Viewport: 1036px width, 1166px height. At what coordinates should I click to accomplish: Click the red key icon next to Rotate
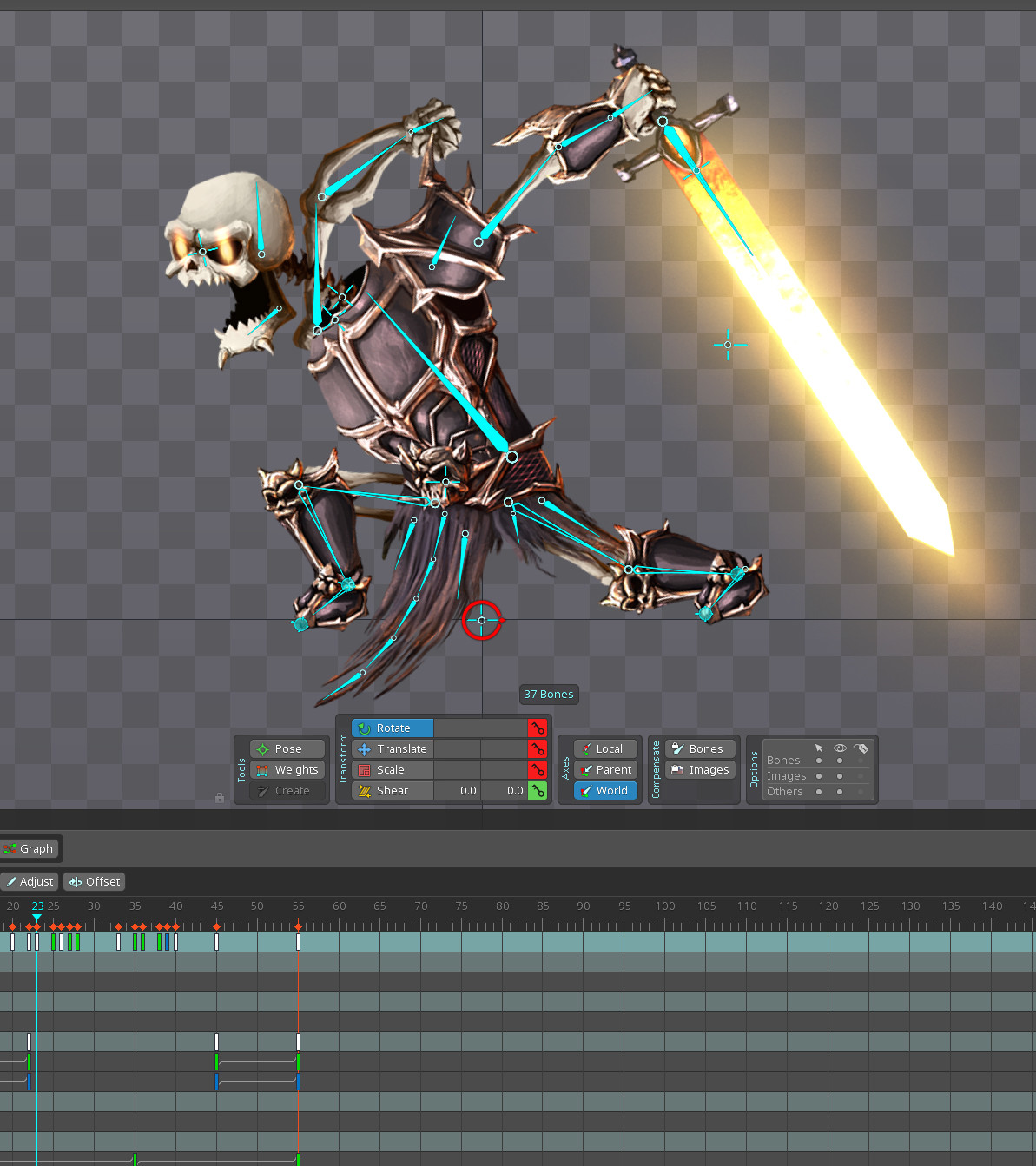click(538, 728)
